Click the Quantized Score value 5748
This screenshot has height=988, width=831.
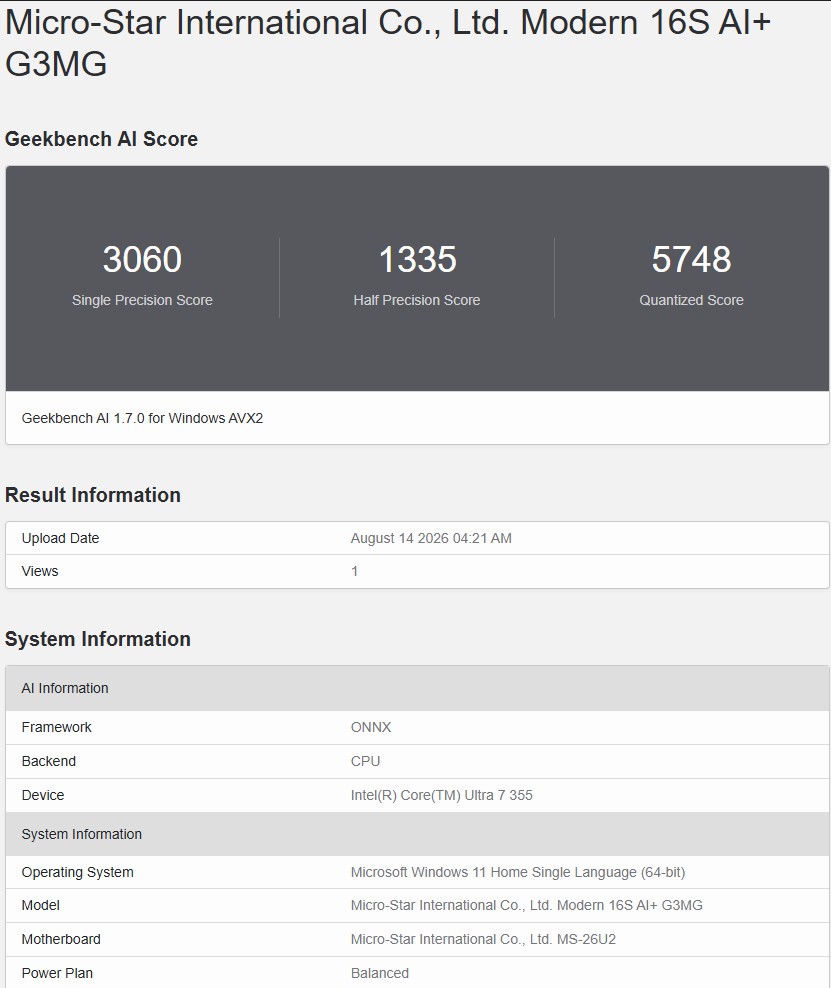click(691, 259)
